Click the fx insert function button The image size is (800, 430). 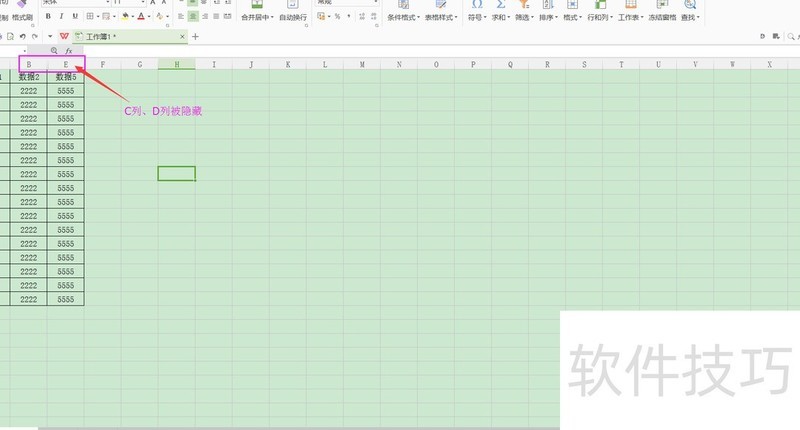coord(68,50)
